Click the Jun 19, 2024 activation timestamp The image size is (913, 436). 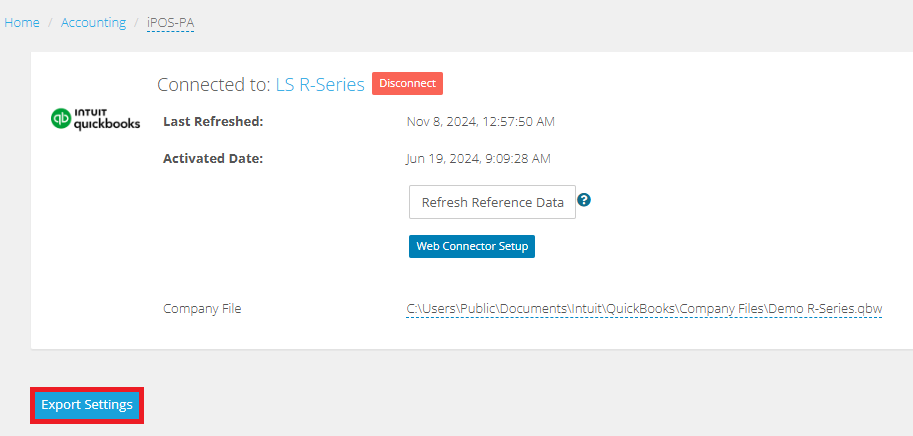(x=478, y=158)
